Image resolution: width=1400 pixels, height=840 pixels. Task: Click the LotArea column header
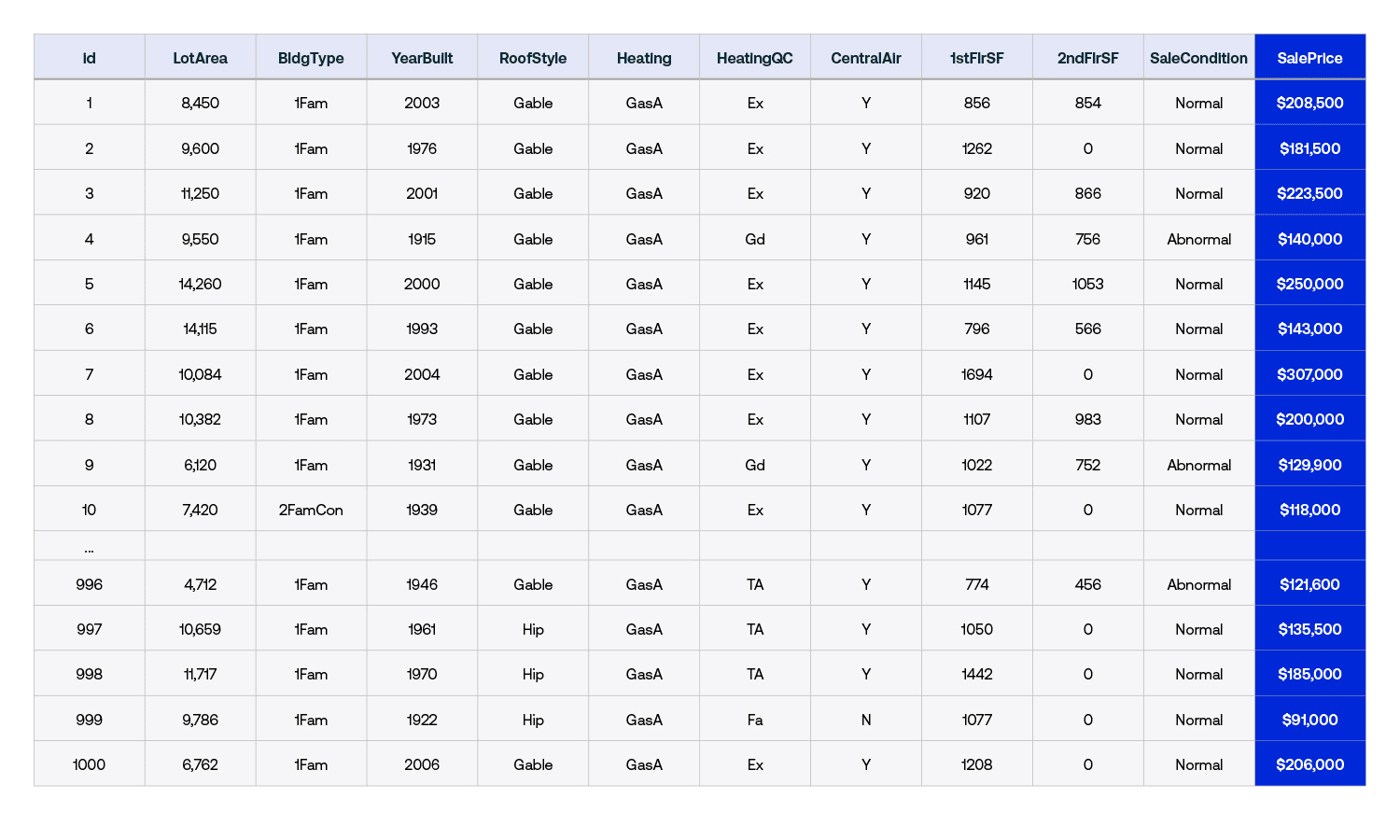point(200,58)
